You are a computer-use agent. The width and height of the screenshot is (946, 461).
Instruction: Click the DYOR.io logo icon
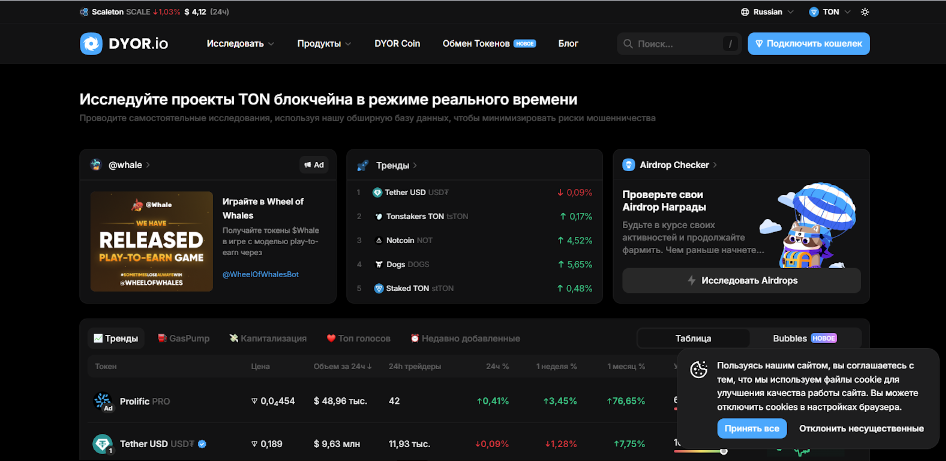(91, 44)
